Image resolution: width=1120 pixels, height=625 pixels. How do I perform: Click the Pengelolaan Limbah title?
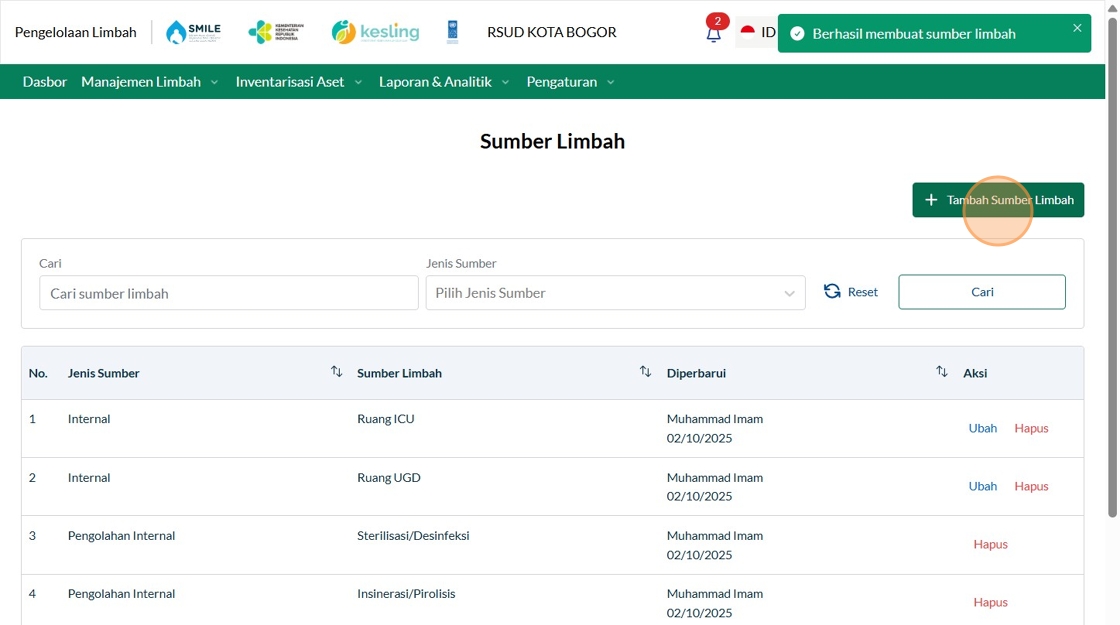pyautogui.click(x=75, y=32)
